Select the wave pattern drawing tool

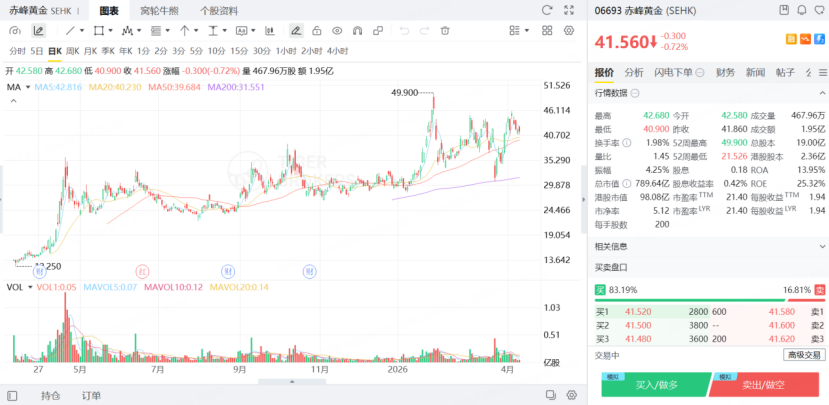(127, 31)
